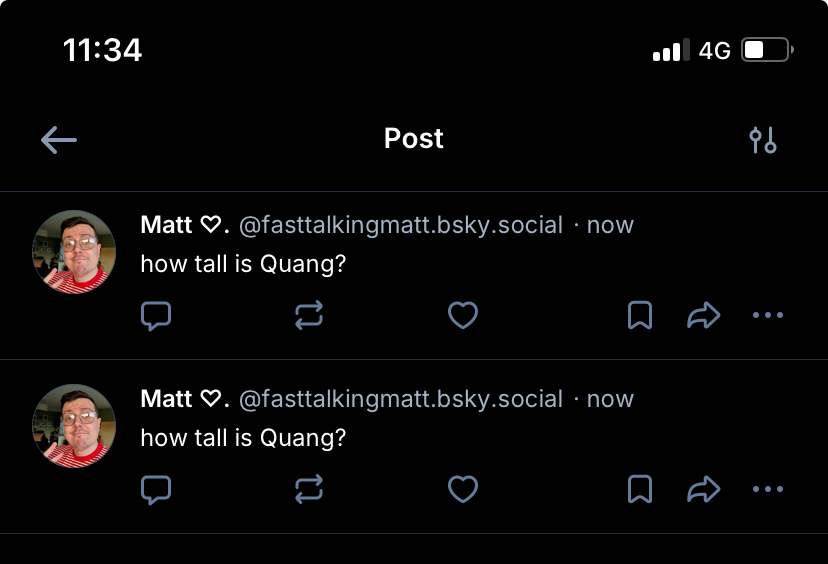This screenshot has height=564, width=828.
Task: Repost the second Matt post
Action: pyautogui.click(x=309, y=490)
